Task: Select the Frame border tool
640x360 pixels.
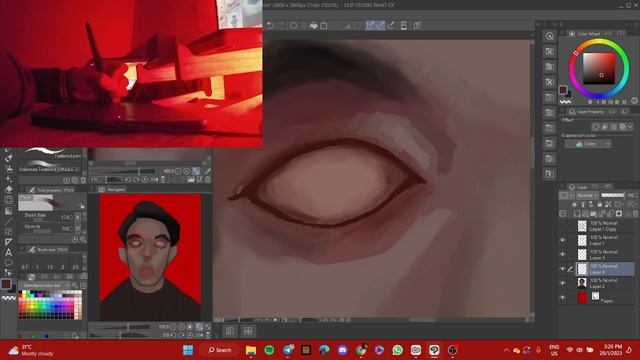Action: coord(8,231)
